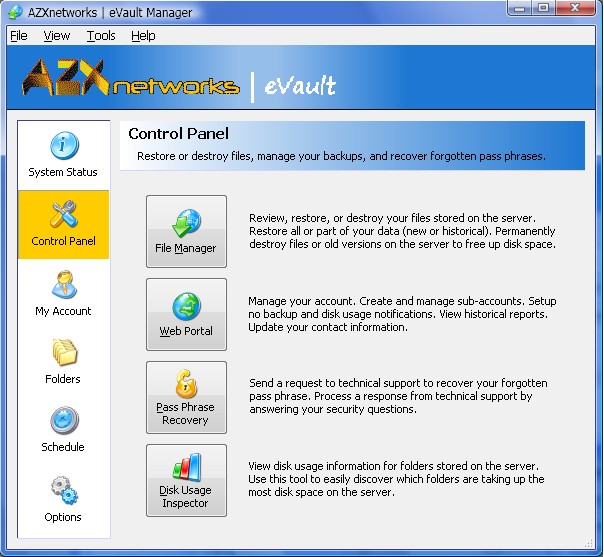Click the AZX networks logo in banner
604x557 pixels.
[131, 78]
